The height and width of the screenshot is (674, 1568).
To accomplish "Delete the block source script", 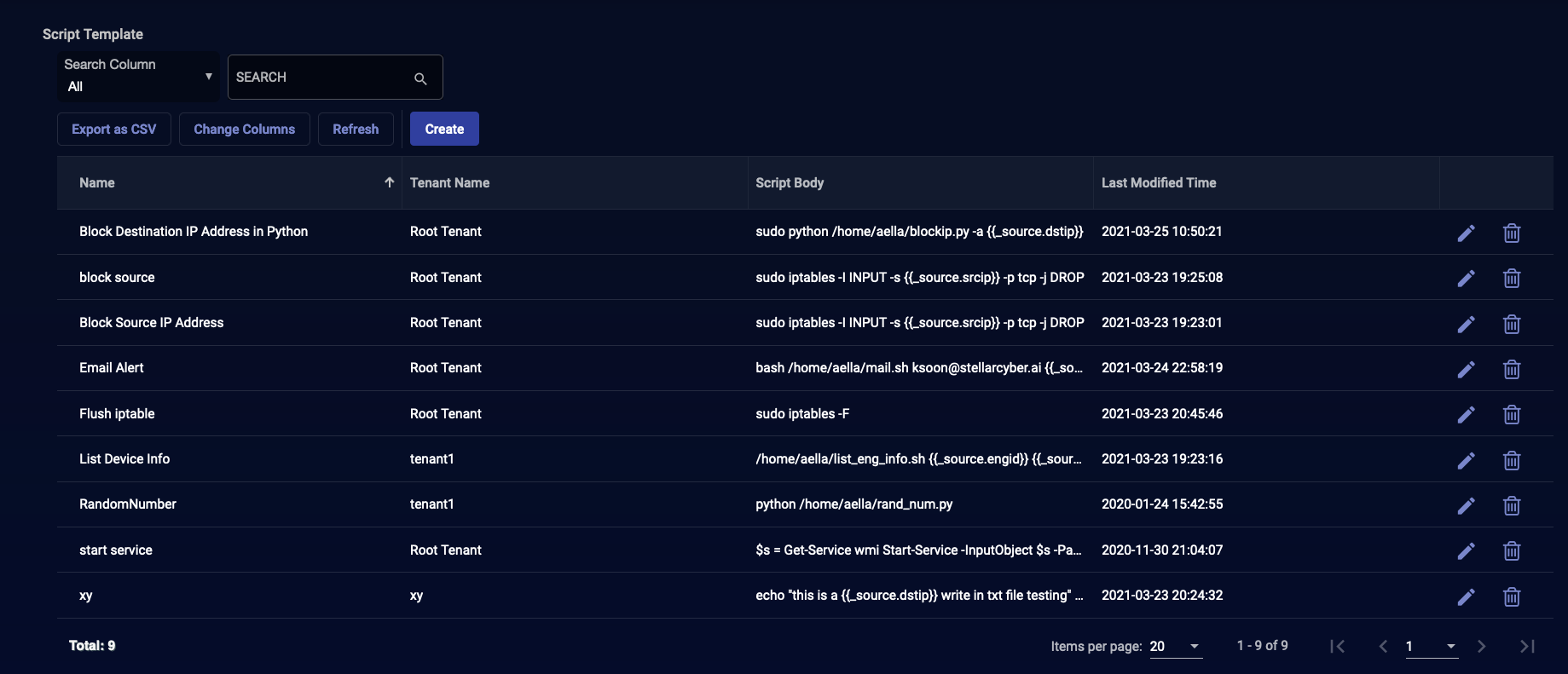I will (1511, 278).
